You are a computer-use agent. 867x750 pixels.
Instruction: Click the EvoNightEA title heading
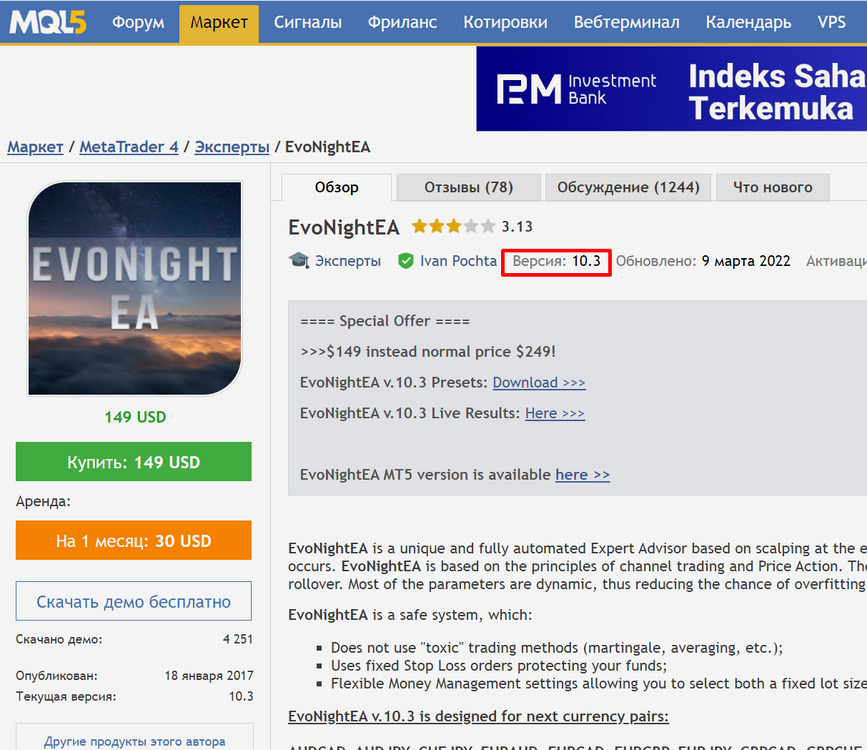pos(344,227)
